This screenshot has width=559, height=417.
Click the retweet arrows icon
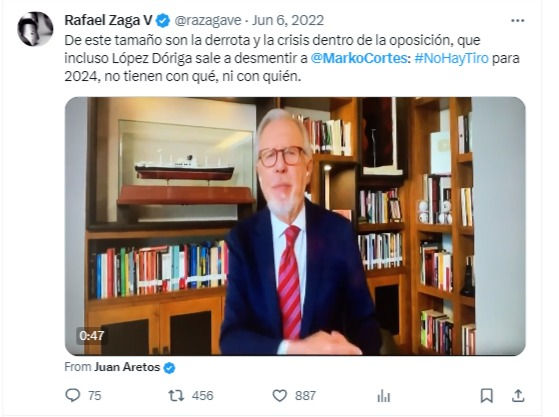pos(176,395)
